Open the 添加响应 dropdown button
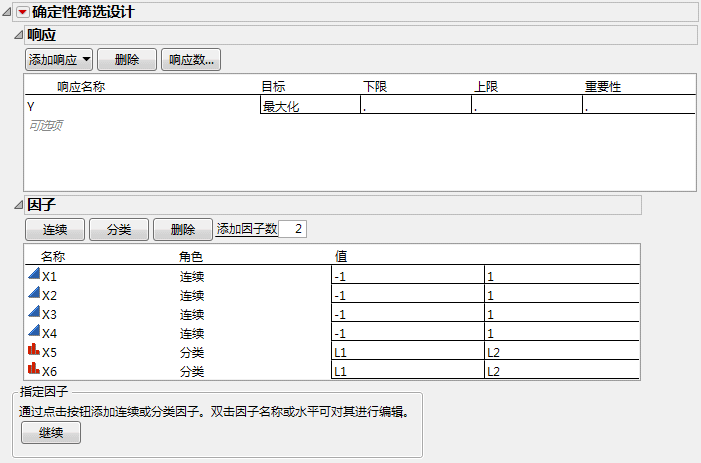 (x=59, y=59)
